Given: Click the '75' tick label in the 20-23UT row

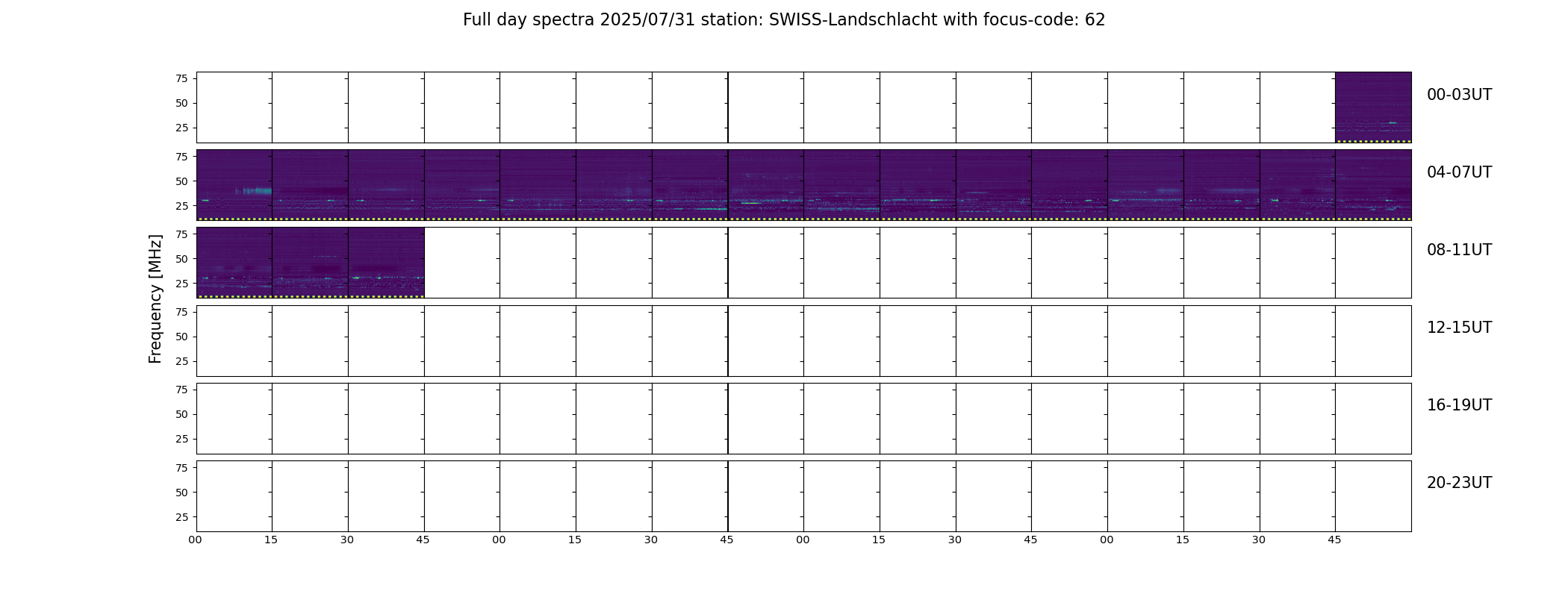Looking at the screenshot, I should 181,467.
